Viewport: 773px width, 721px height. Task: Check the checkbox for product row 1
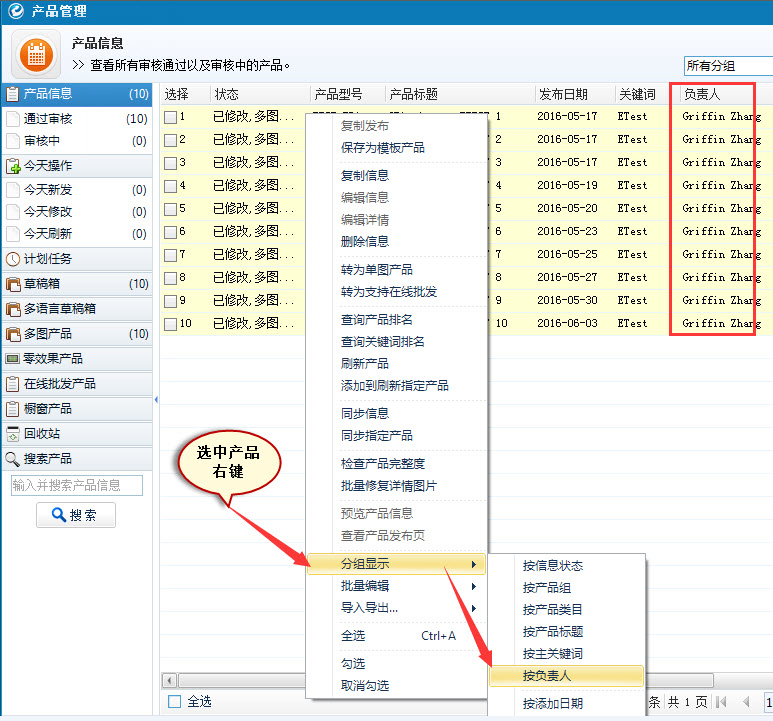pyautogui.click(x=171, y=117)
